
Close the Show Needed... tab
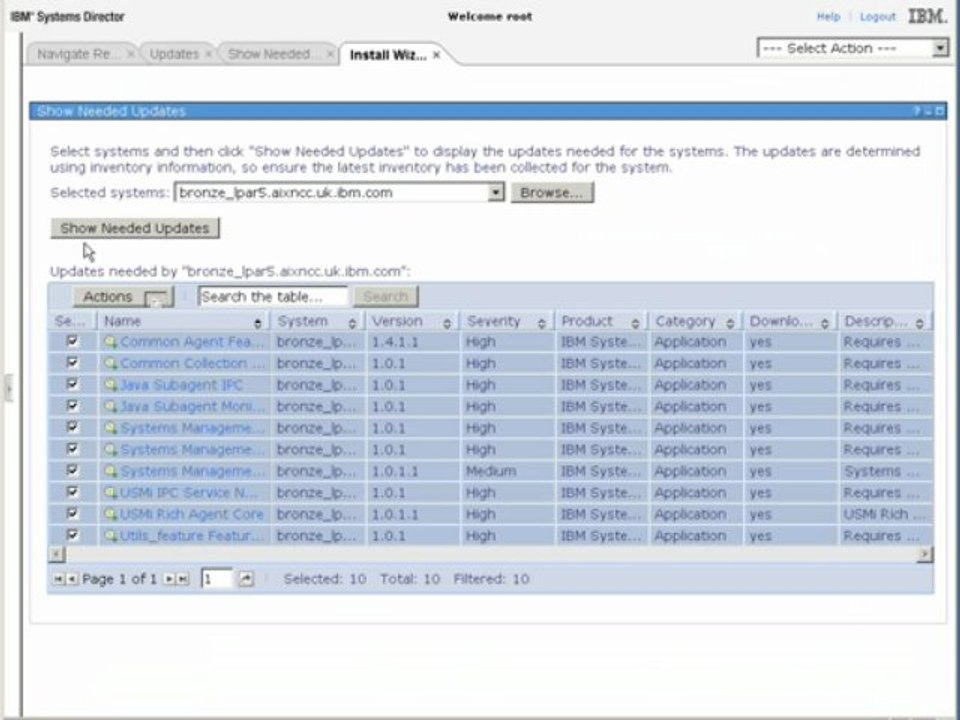pyautogui.click(x=330, y=54)
